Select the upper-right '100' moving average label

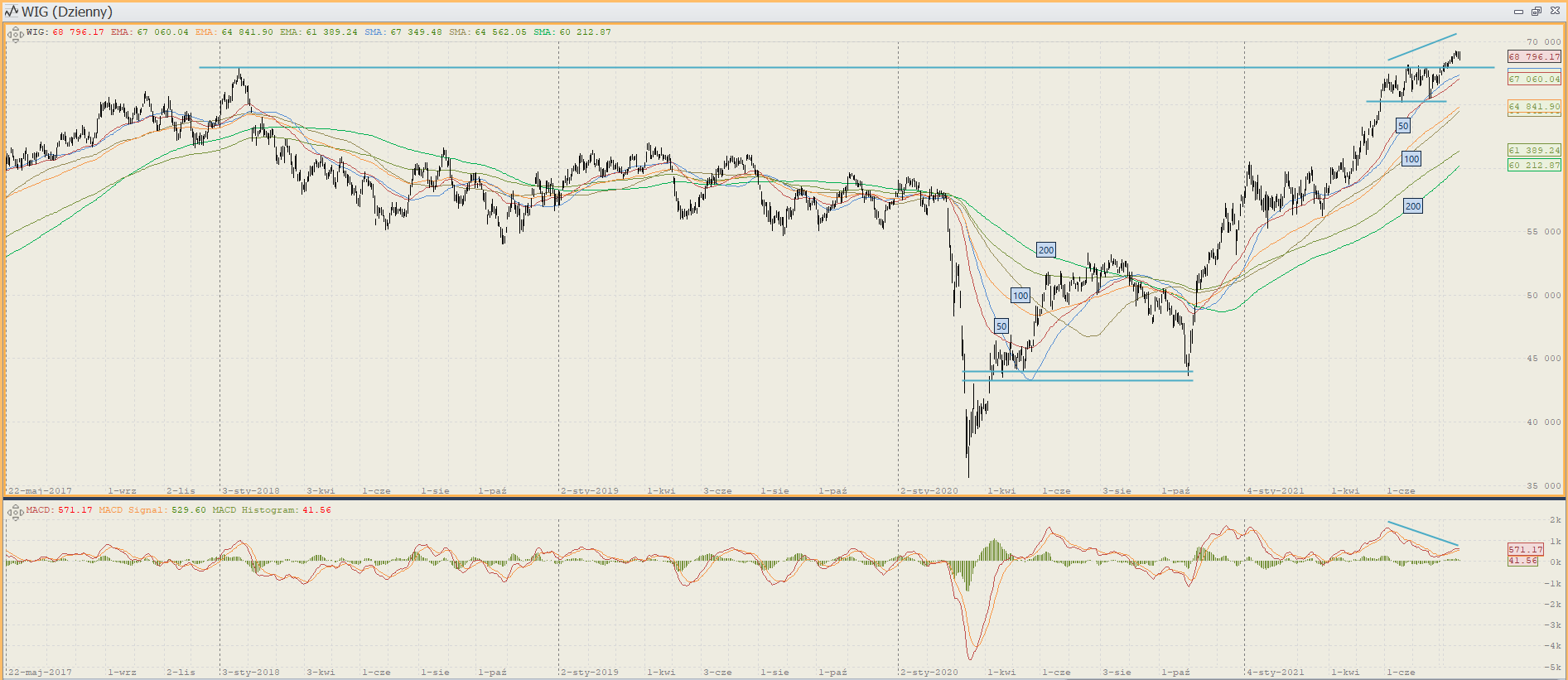(1411, 159)
